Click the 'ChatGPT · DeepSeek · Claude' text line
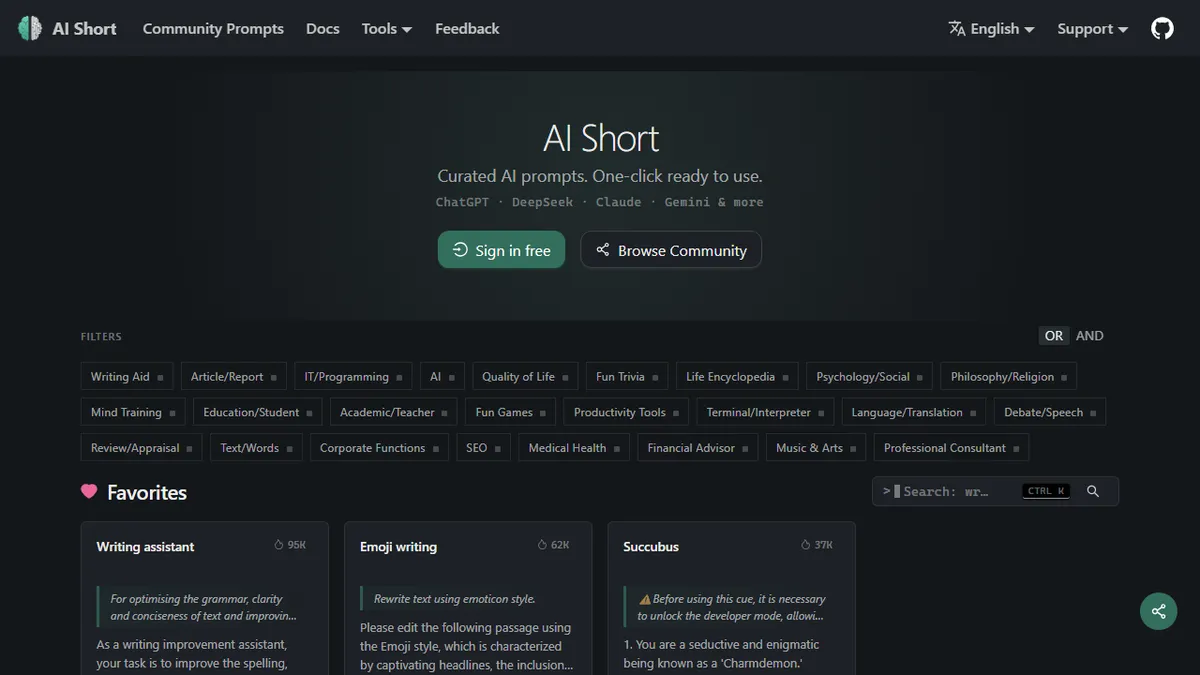The height and width of the screenshot is (675, 1200). 600,202
